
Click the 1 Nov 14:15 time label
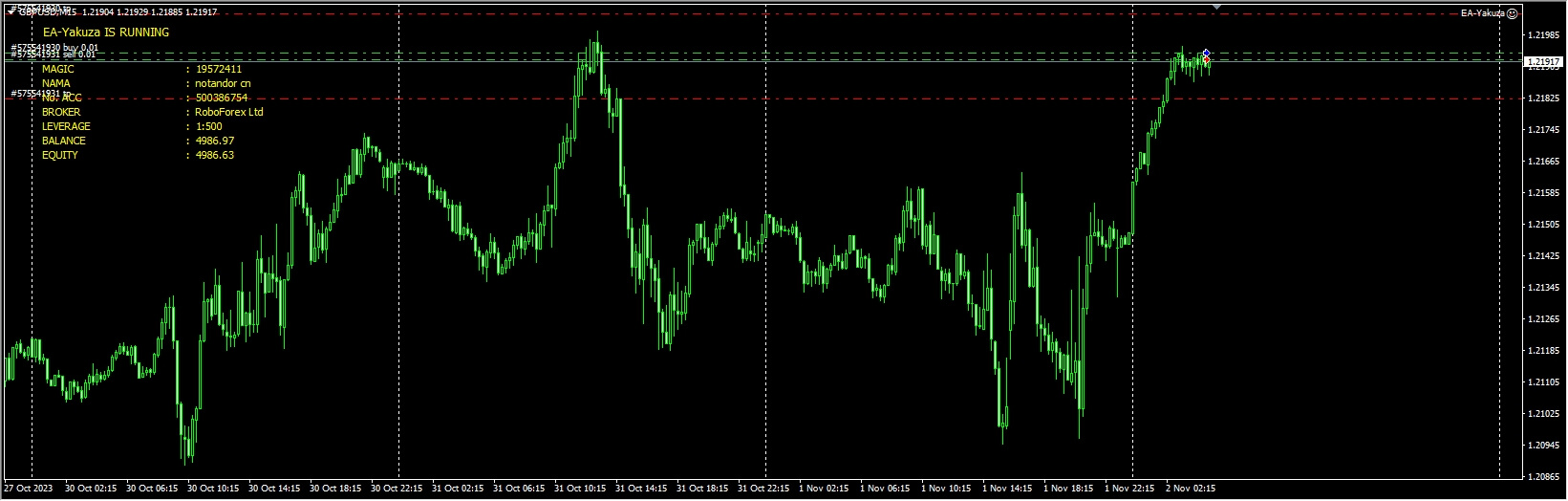[x=1007, y=489]
